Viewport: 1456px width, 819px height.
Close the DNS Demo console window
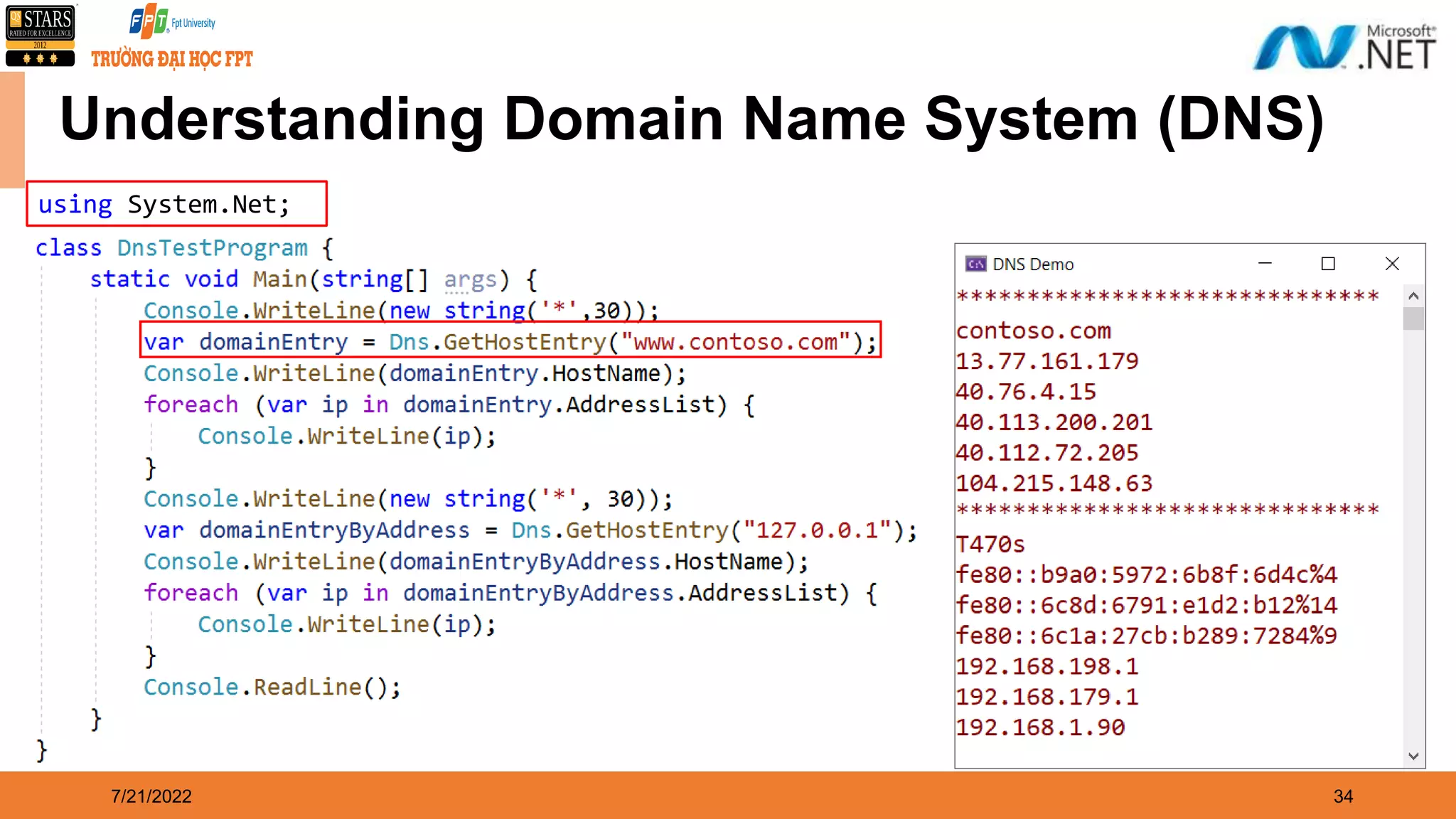click(1392, 264)
